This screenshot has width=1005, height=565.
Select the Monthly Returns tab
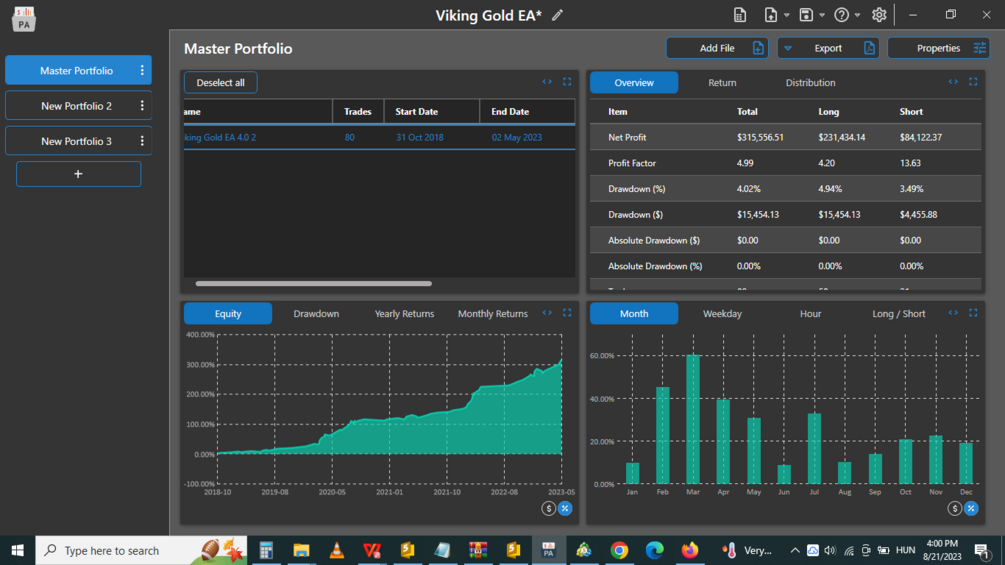(493, 314)
